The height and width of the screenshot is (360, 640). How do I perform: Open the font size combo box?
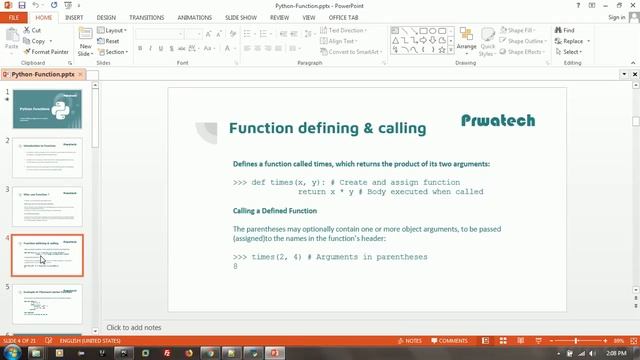click(193, 34)
